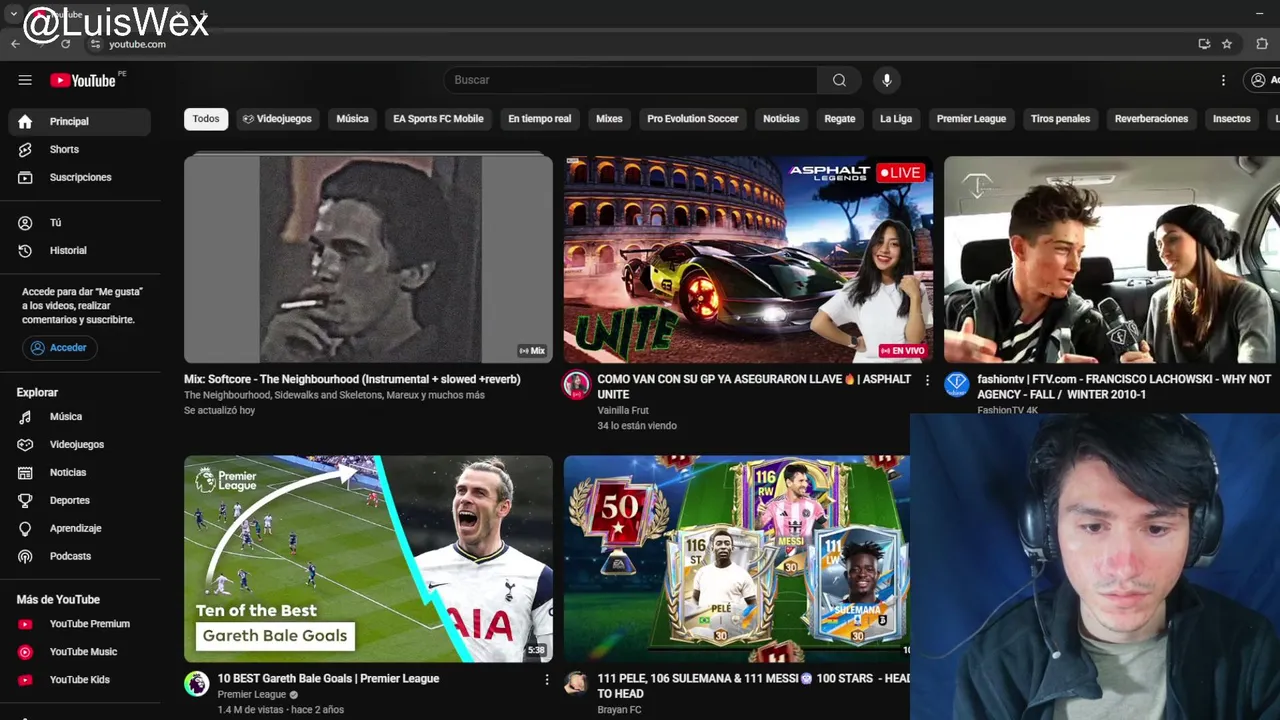Click the magnifier search button
Screen dimensions: 1280x720
point(839,80)
